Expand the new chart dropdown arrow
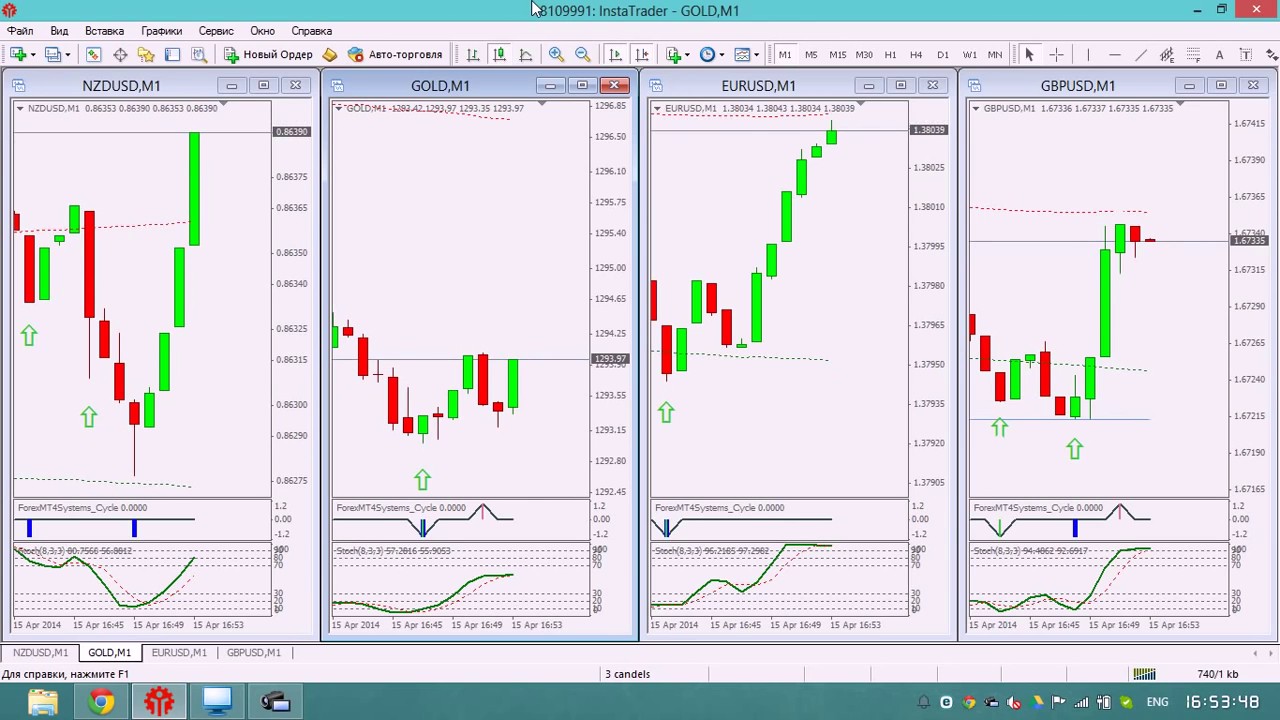The image size is (1280, 720). (33, 55)
